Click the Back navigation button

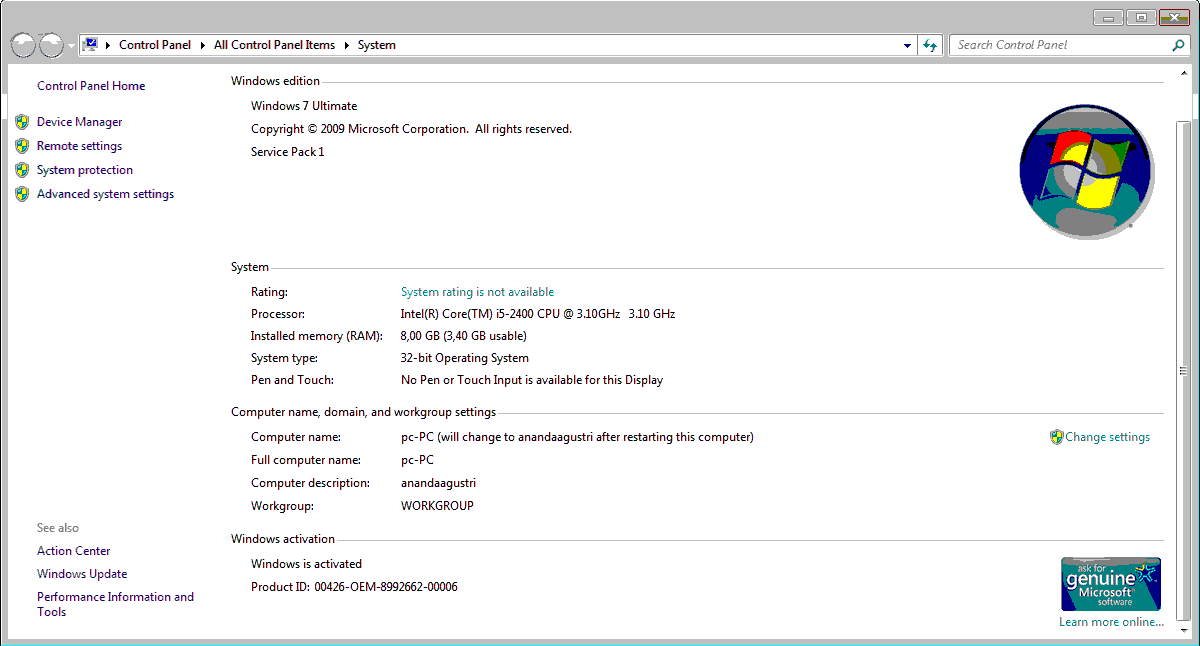point(23,45)
